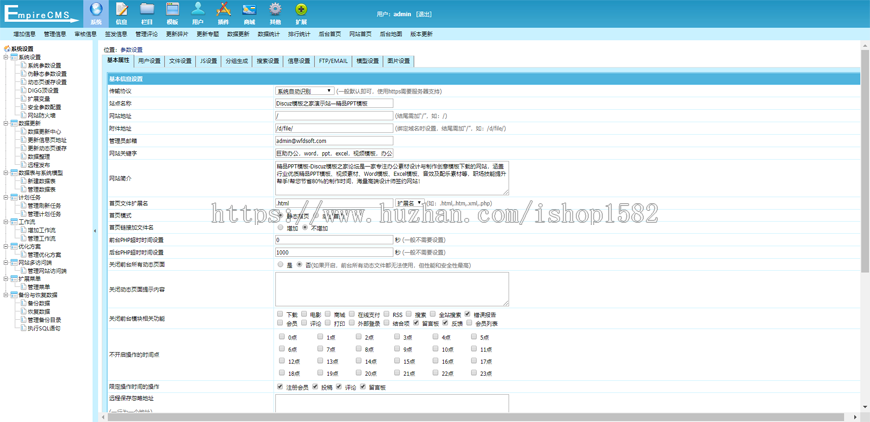The width and height of the screenshot is (870, 422).
Task: Collapse the 计划任务 tree folder
Action: (6, 197)
